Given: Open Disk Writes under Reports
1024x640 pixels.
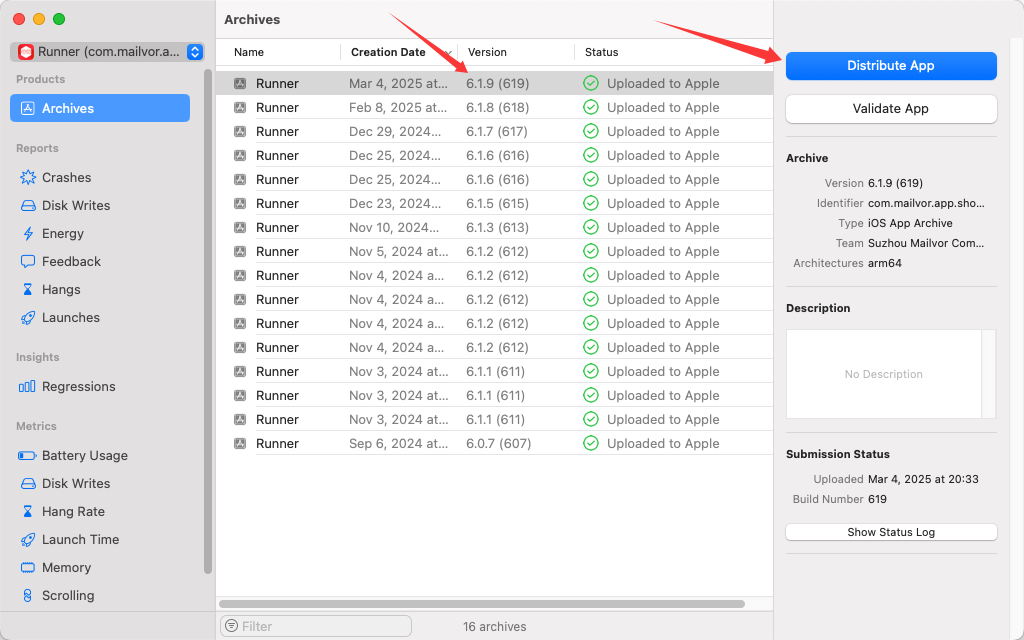Looking at the screenshot, I should click(76, 206).
